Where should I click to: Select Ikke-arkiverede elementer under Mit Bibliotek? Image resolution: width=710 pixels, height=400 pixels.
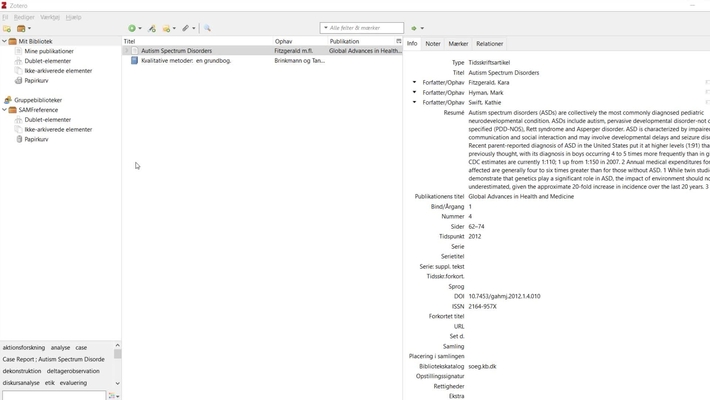pos(58,71)
